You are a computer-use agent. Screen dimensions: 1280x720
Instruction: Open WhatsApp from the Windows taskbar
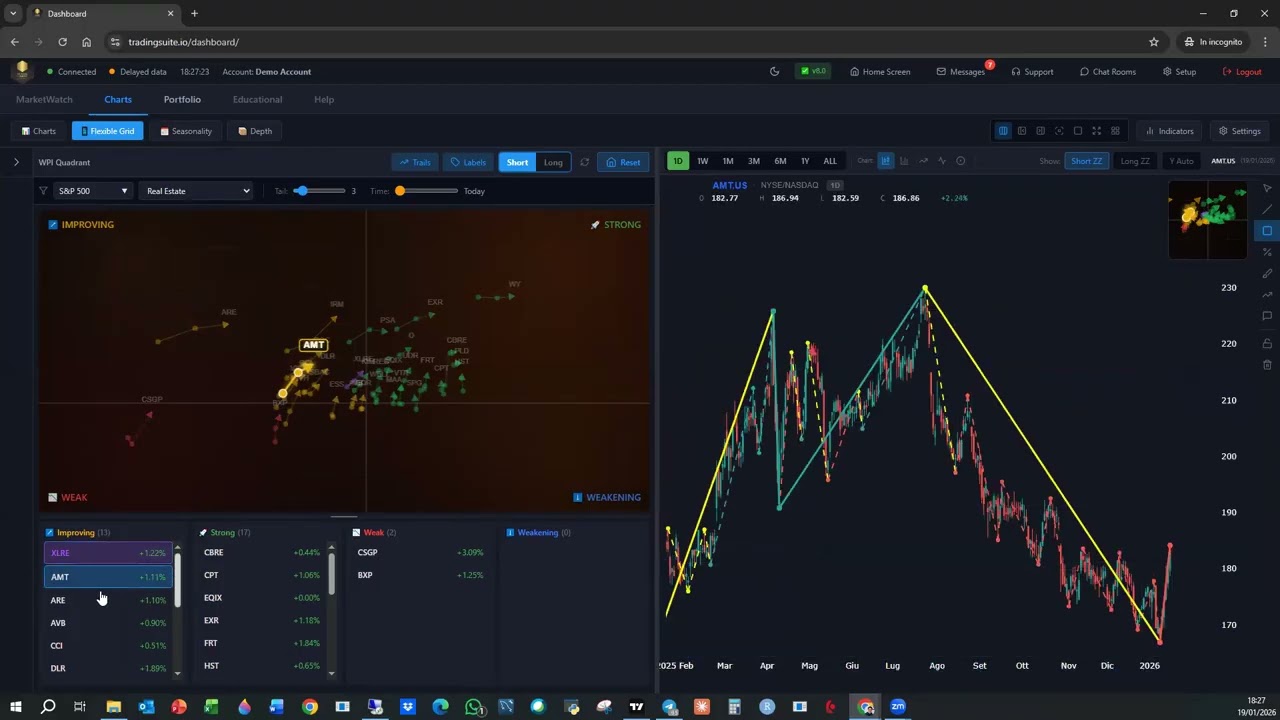pyautogui.click(x=473, y=707)
